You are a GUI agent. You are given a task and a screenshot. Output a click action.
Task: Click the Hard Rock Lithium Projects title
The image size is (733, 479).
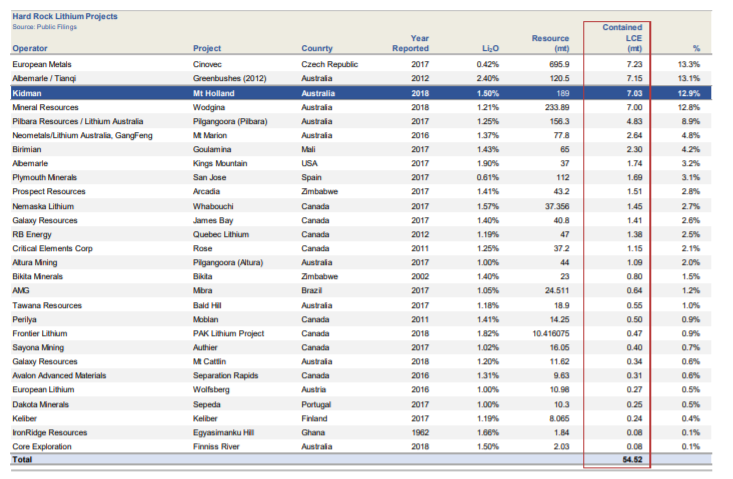65,16
